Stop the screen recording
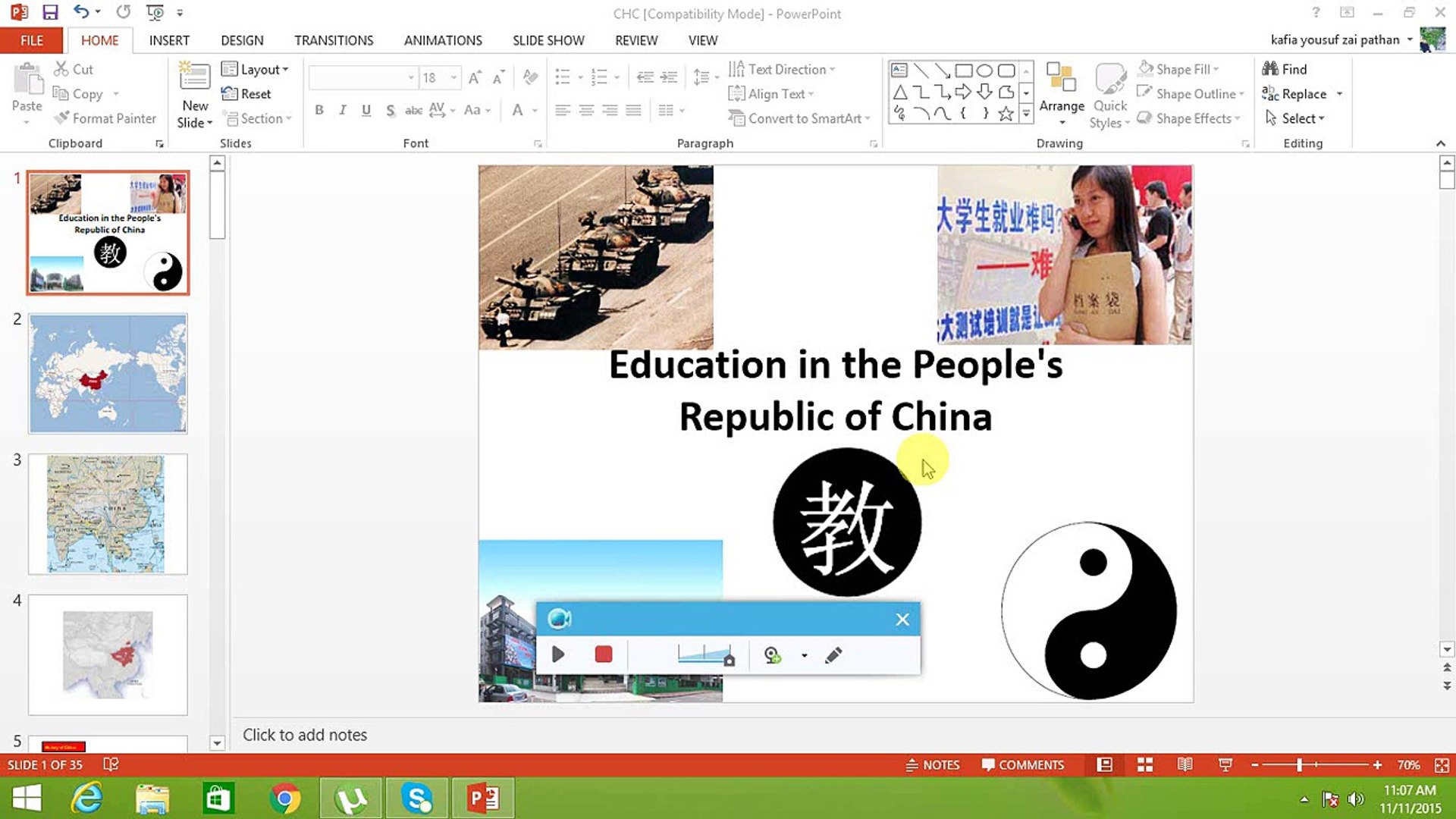 (603, 654)
